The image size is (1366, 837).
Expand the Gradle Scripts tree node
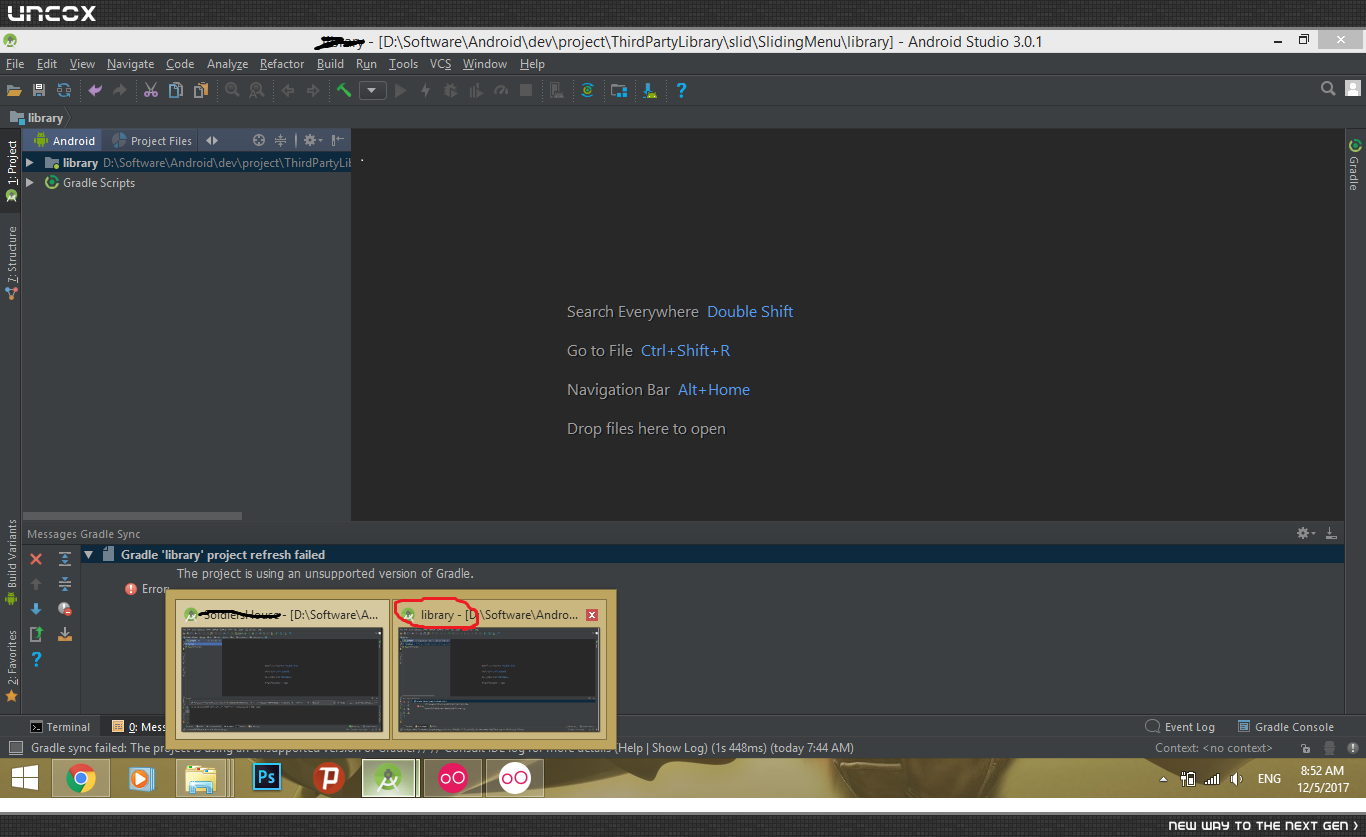click(30, 183)
